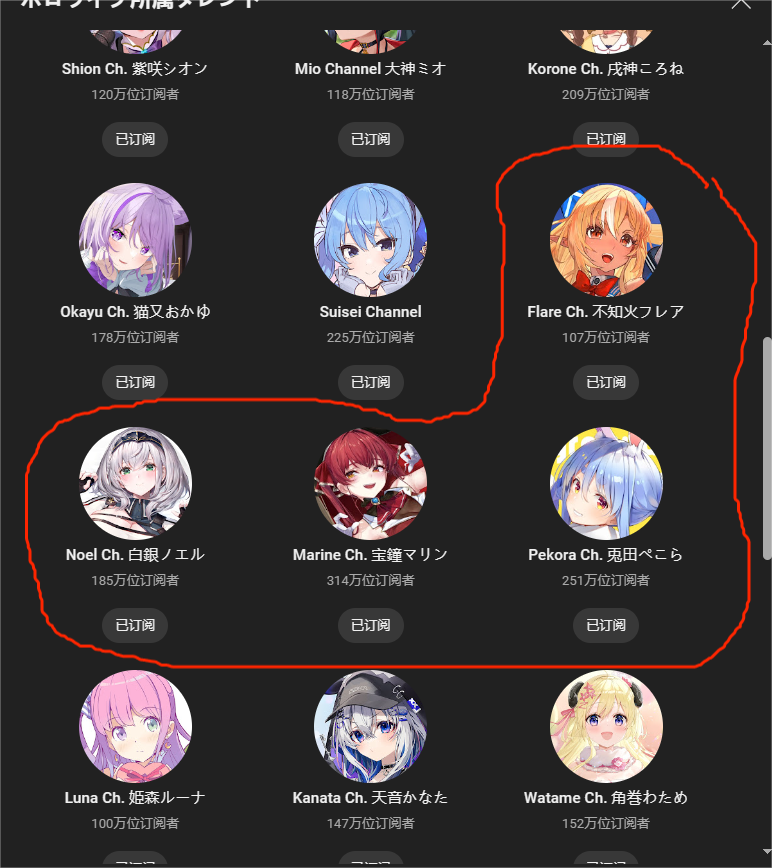
Task: Select Watame Ch. avatar image
Action: coord(606,726)
